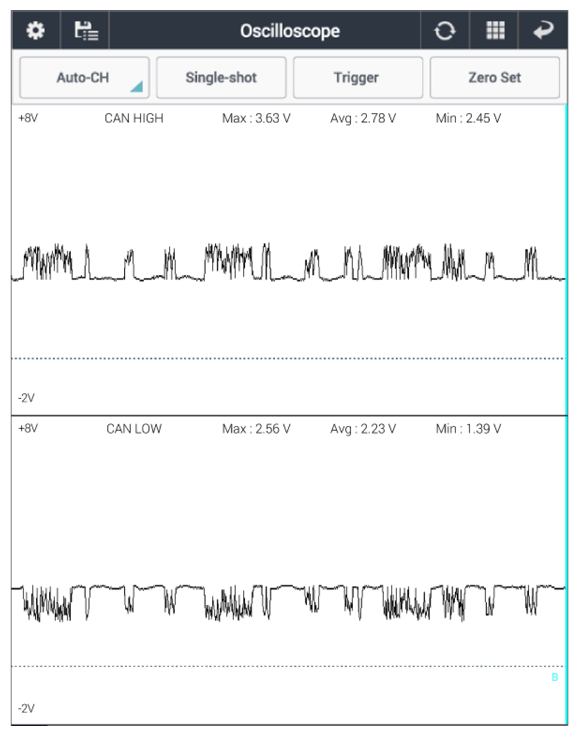Click the Zero Set button
This screenshot has width=578, height=735.
(495, 78)
